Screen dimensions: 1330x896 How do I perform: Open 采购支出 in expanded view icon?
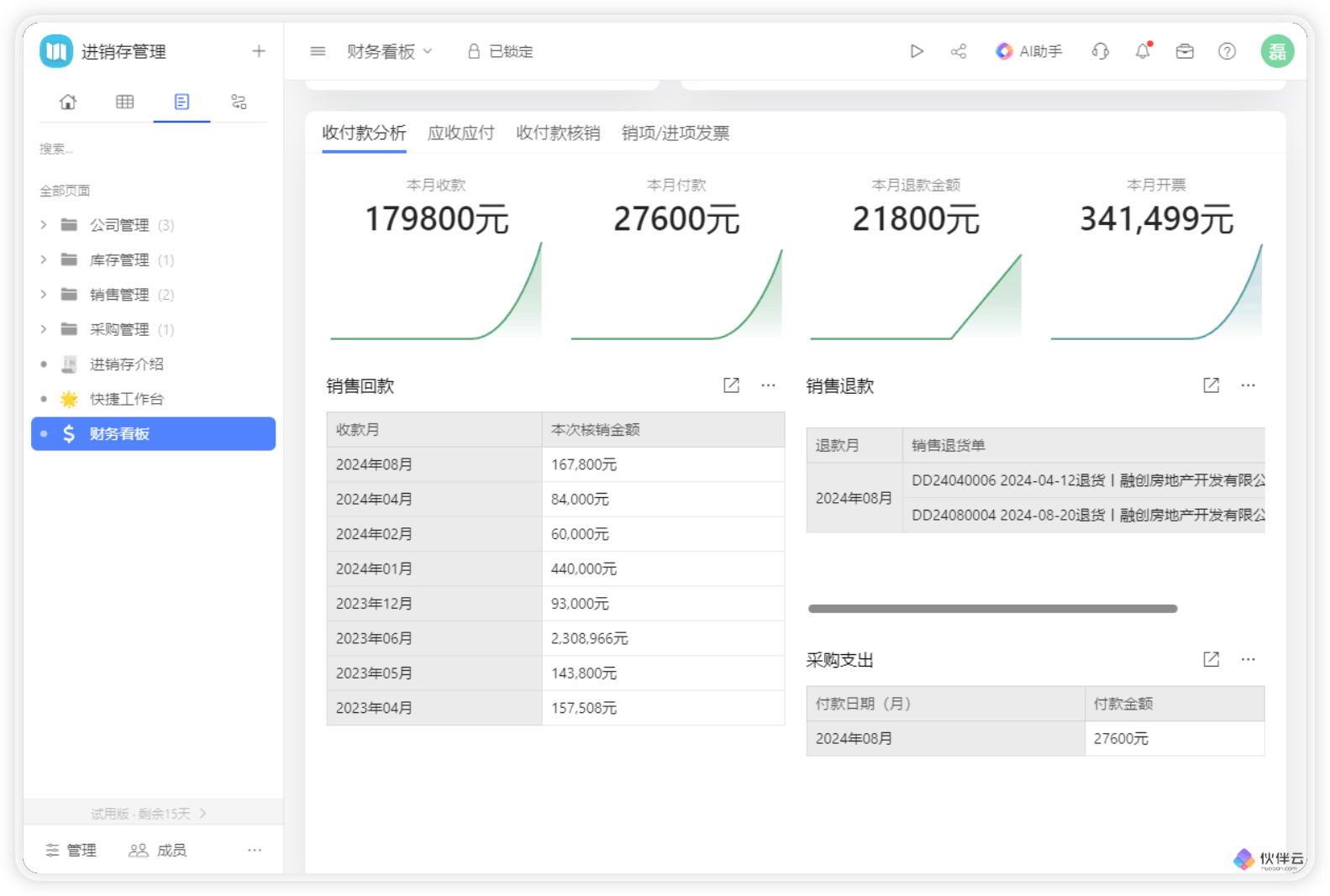coord(1211,659)
